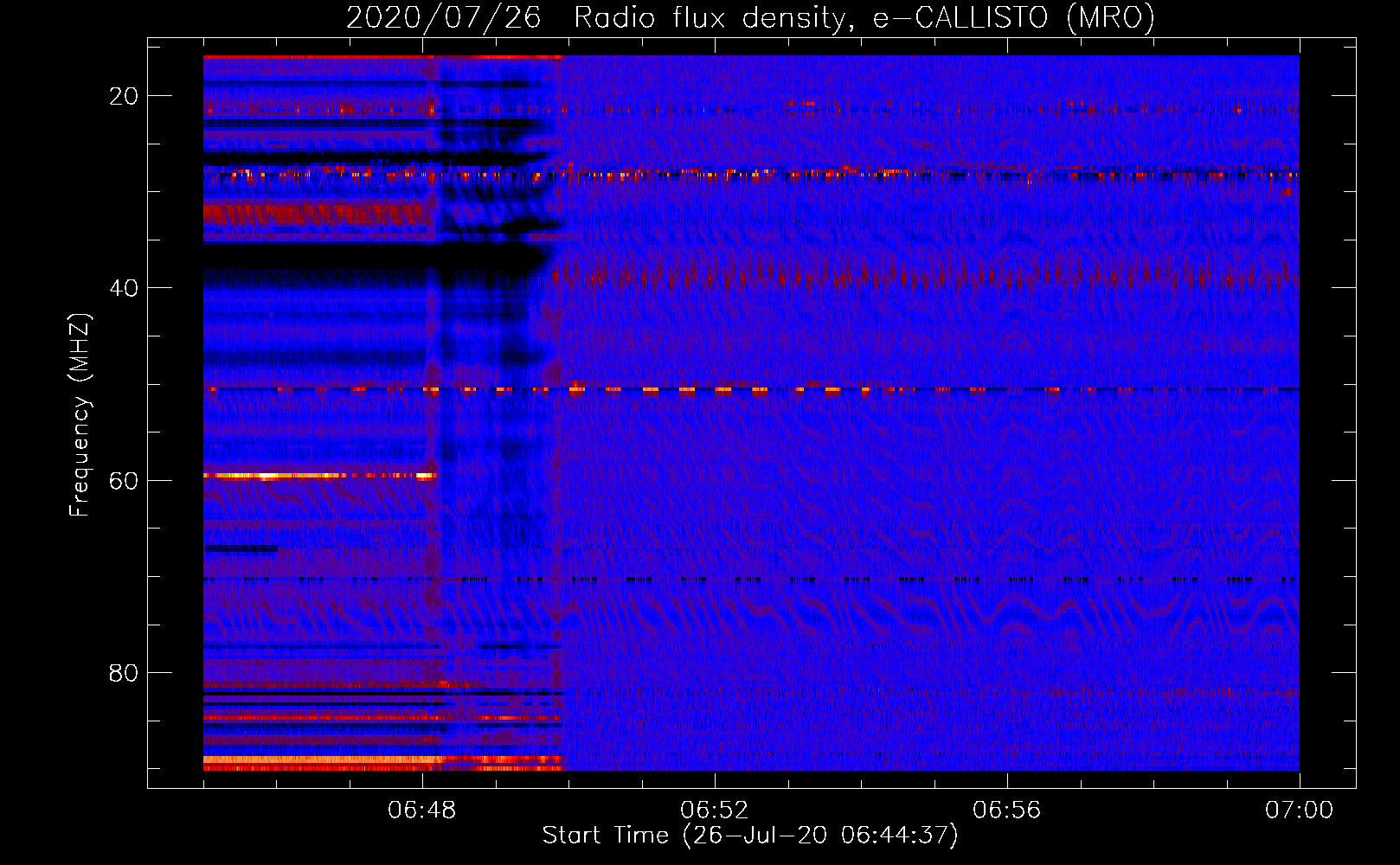The image size is (1400, 865).
Task: Click the '40' frequency tick label
Action: [124, 288]
